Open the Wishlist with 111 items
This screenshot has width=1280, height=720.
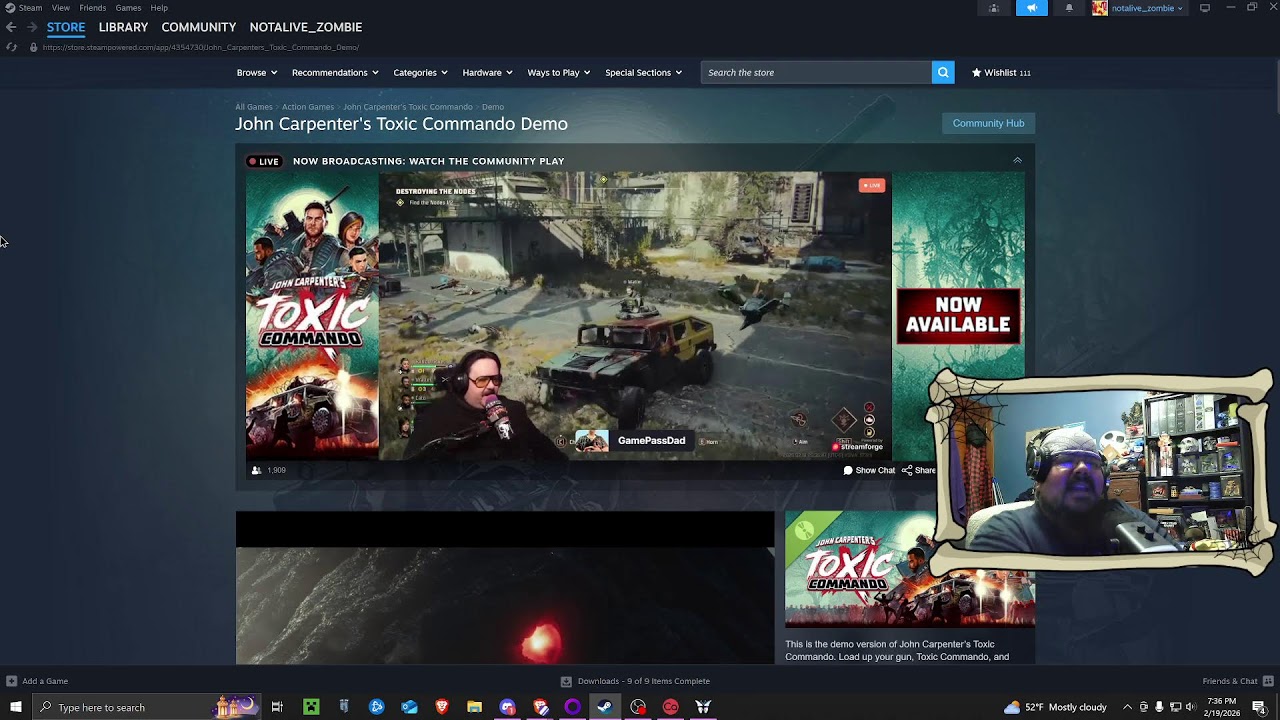[x=1001, y=72]
